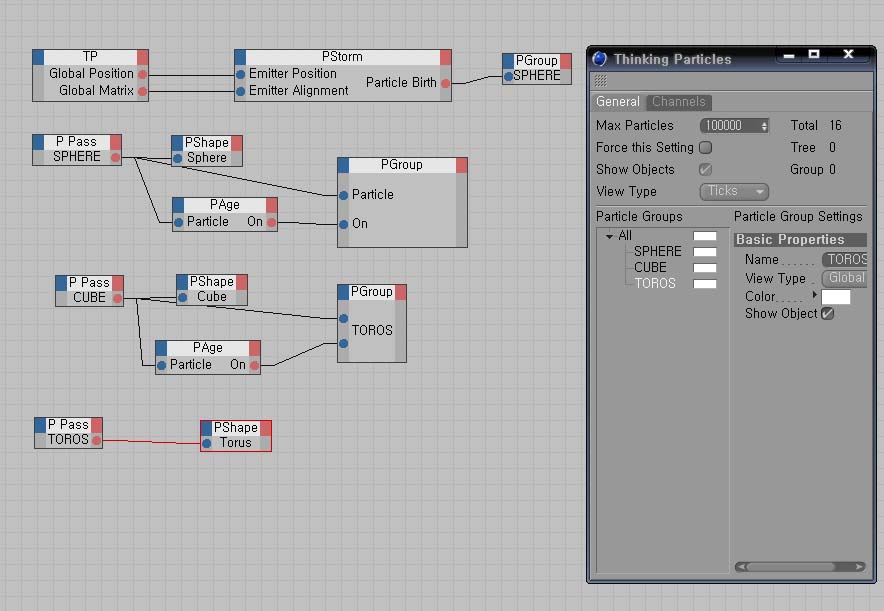Image resolution: width=884 pixels, height=611 pixels.
Task: Open the View Type Ticks dropdown
Action: point(734,192)
